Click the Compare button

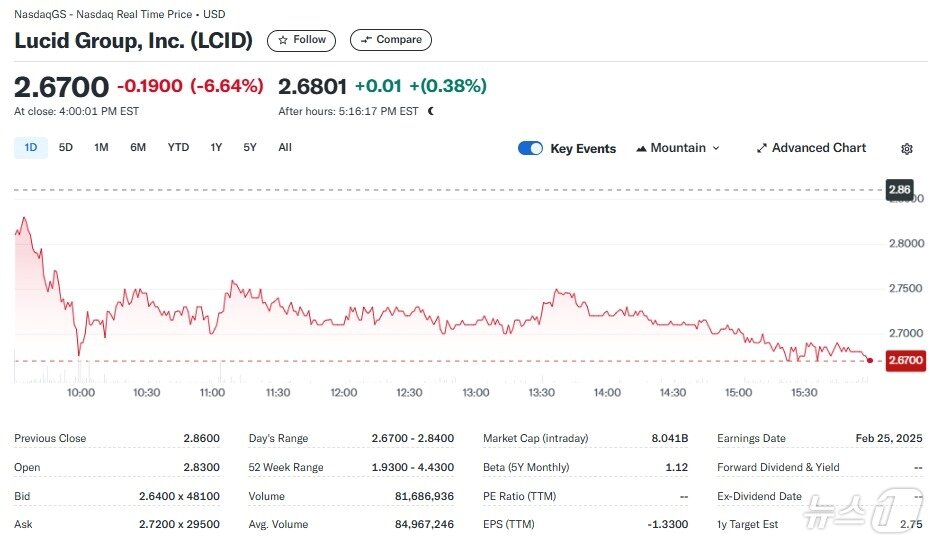coord(390,40)
